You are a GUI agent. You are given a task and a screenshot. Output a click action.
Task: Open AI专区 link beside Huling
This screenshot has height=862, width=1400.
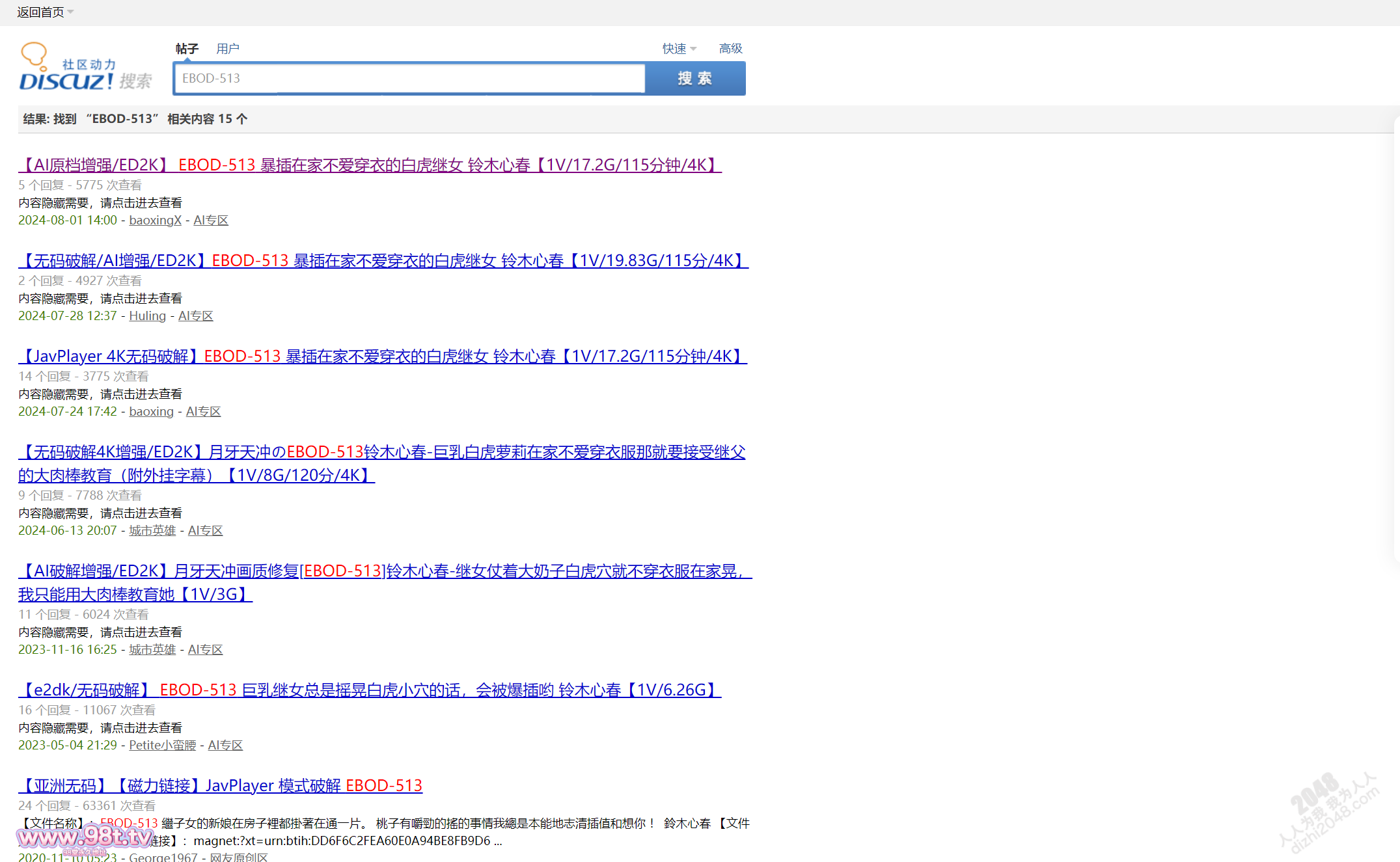196,316
